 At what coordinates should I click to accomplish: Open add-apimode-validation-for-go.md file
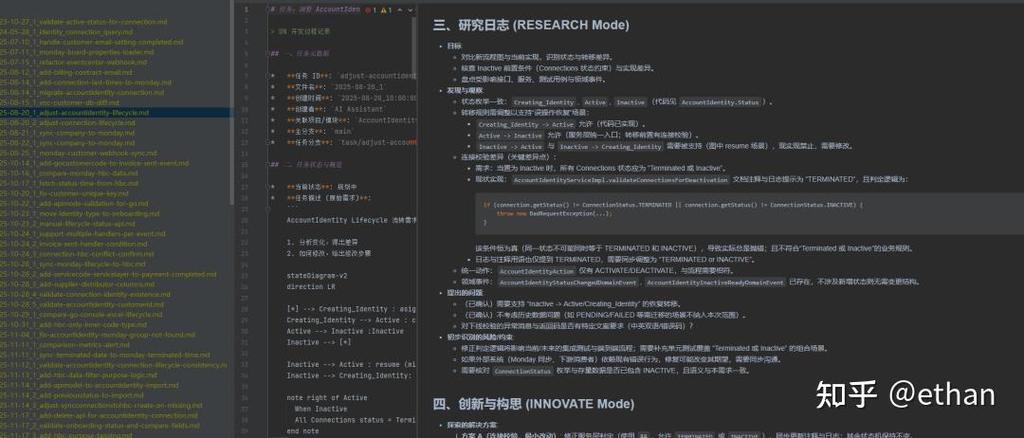pos(74,204)
